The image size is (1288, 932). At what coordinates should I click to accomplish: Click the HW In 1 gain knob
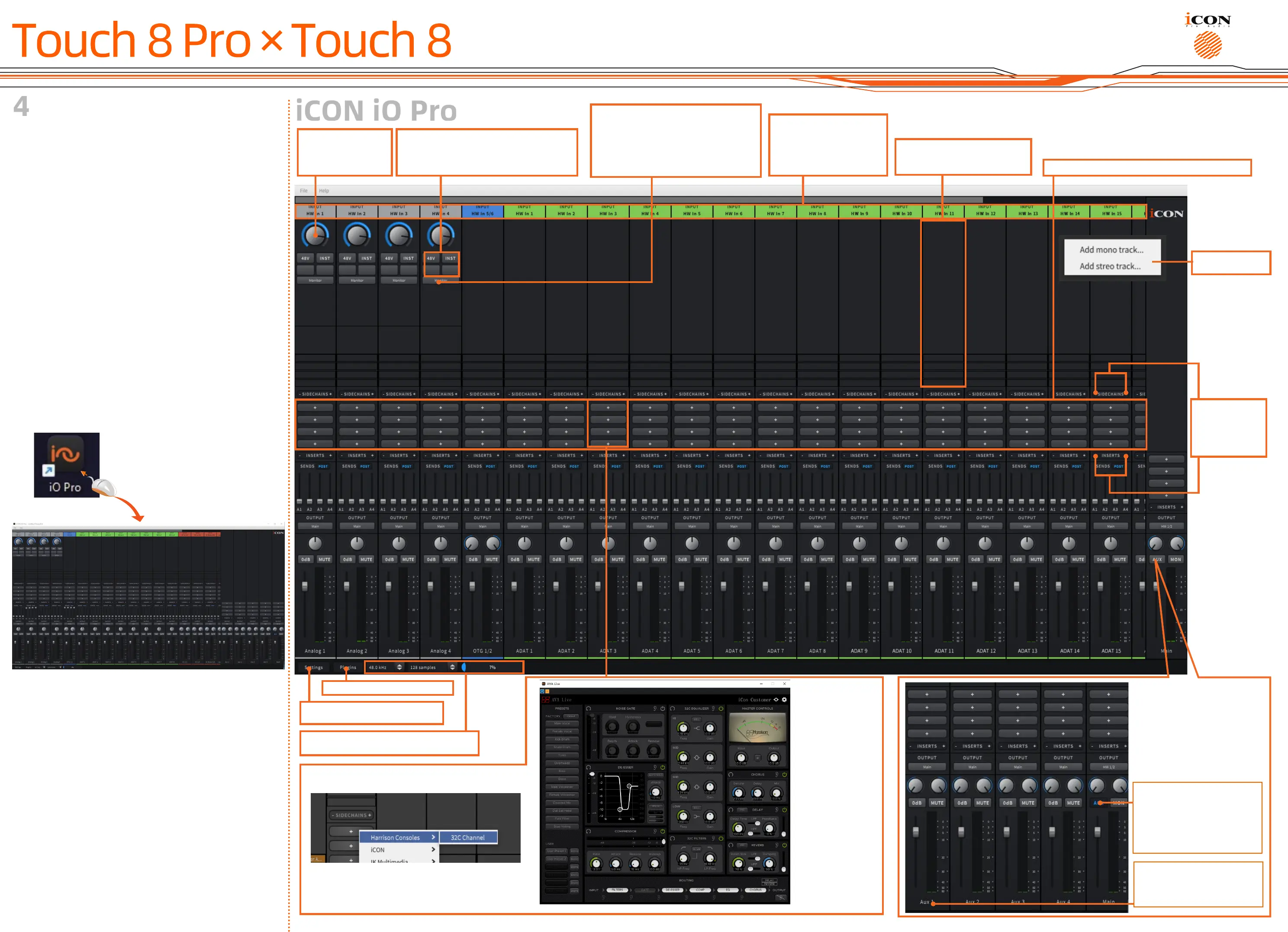coord(315,235)
